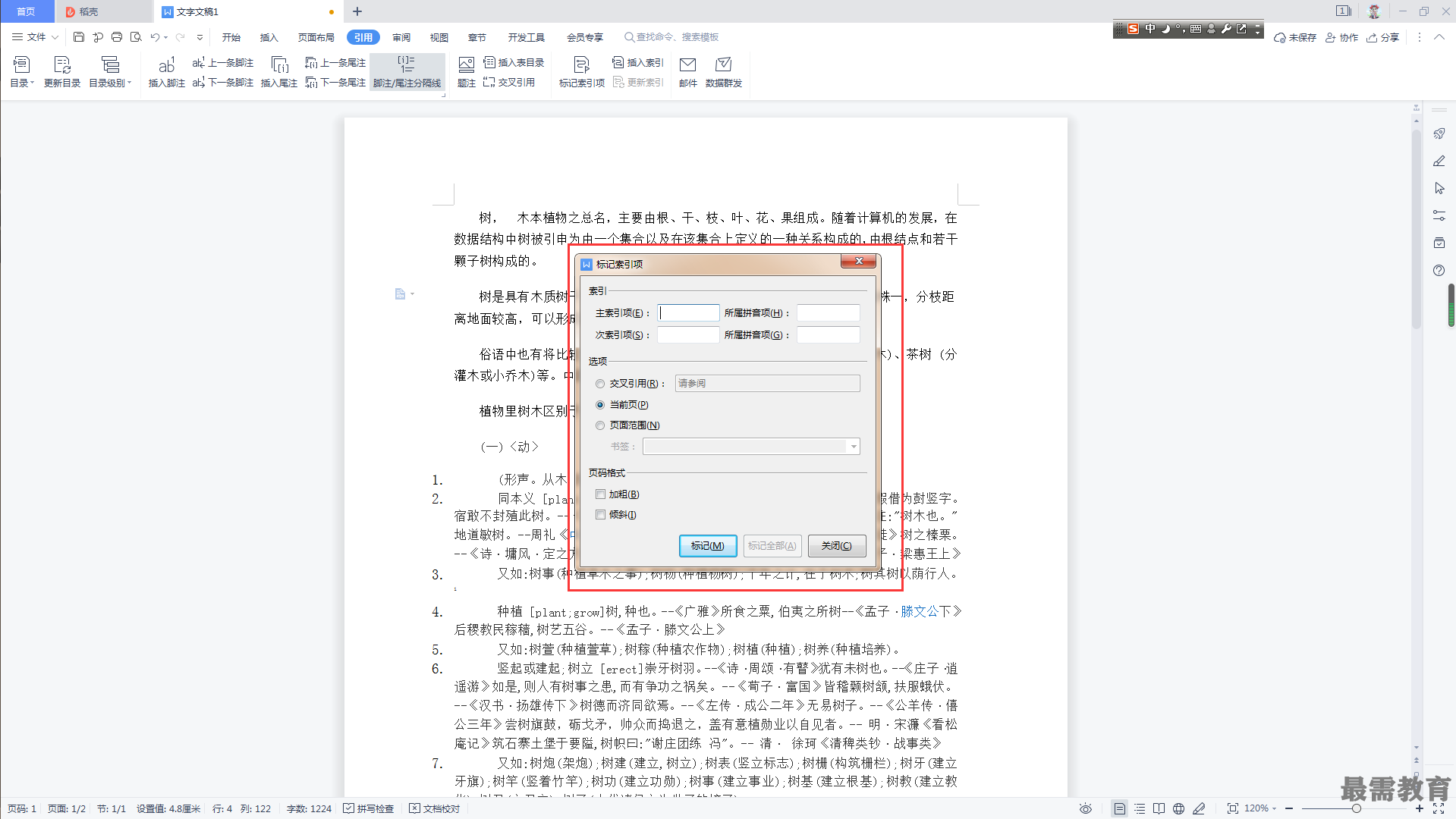Expand the footnote group dialog launcher
1456x819 pixels.
click(x=442, y=96)
